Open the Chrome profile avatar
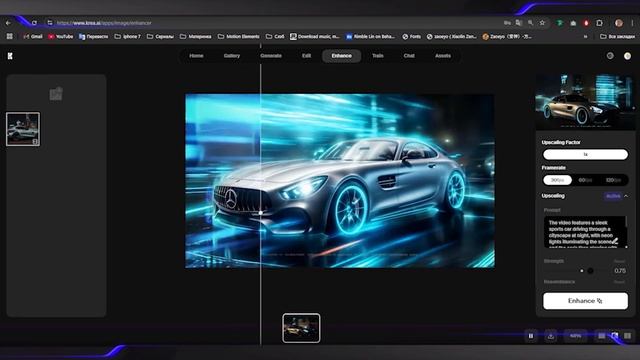The image size is (640, 360). point(619,23)
